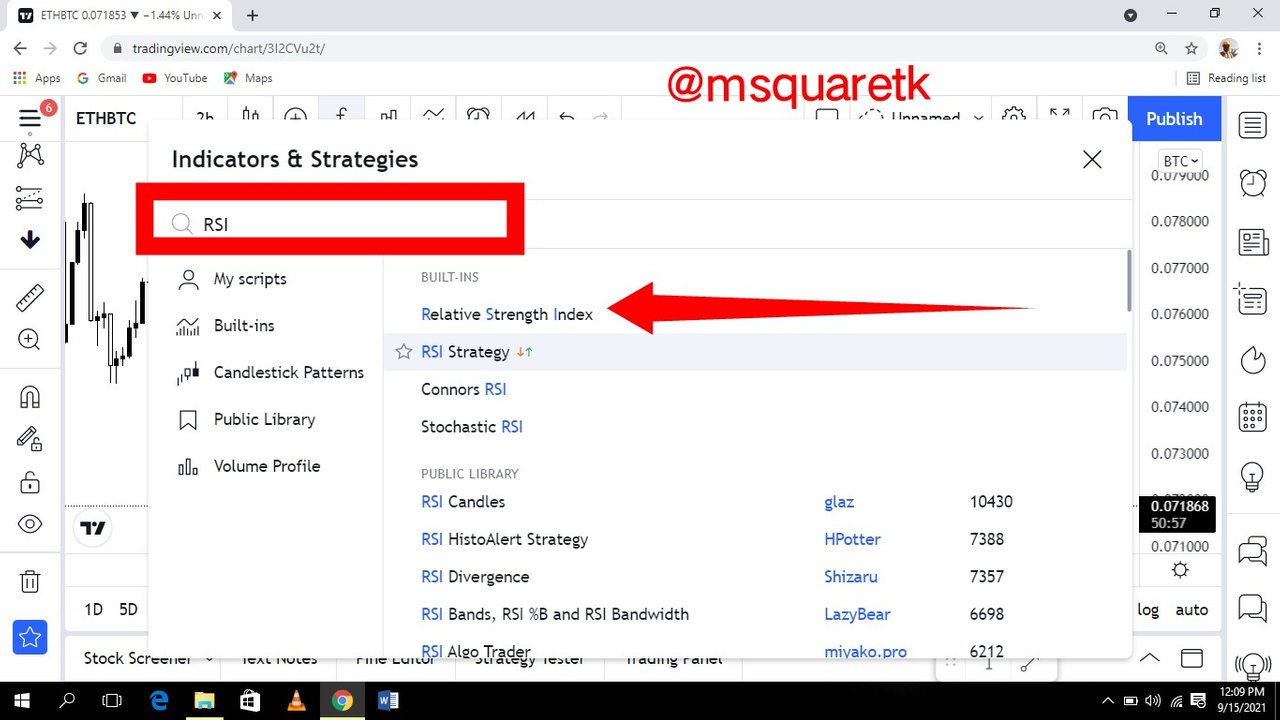Image resolution: width=1280 pixels, height=720 pixels.
Task: Toggle auto scale
Action: click(x=1191, y=609)
